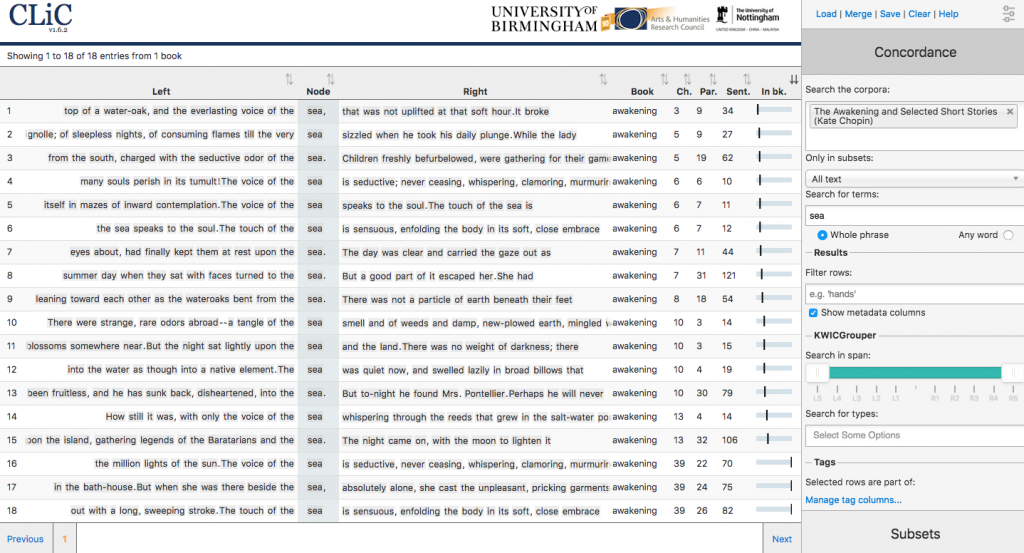Sort the concordance by the Node column
This screenshot has width=1024, height=553.
(x=330, y=79)
